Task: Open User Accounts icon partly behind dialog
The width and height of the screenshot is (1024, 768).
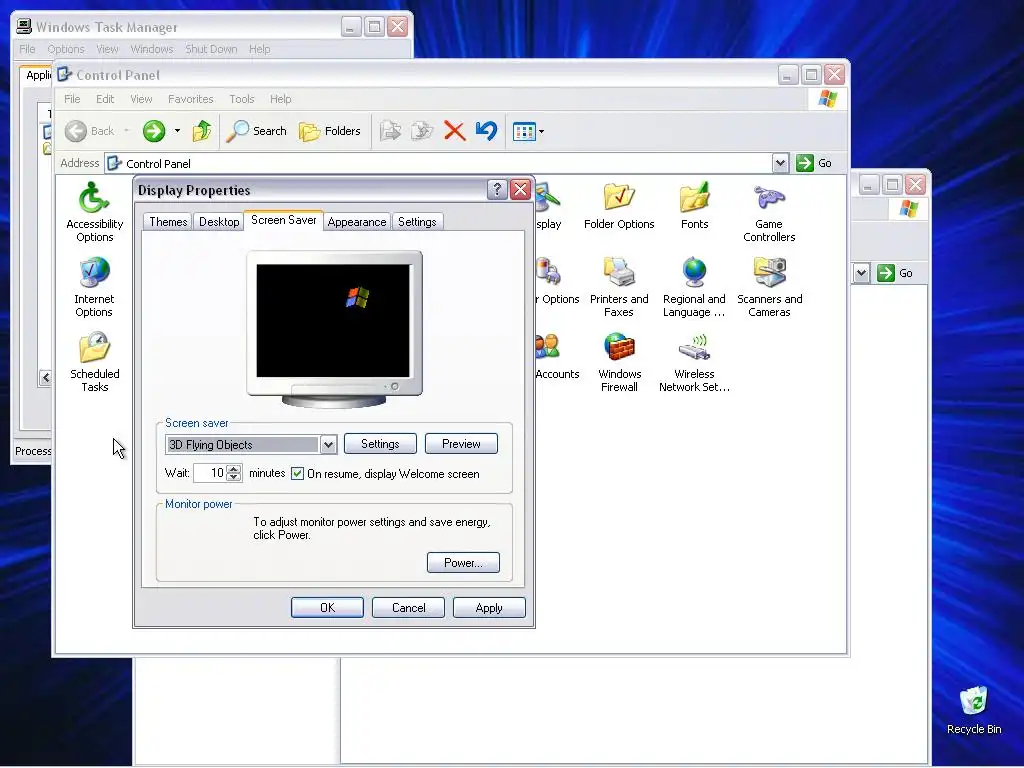Action: 556,357
